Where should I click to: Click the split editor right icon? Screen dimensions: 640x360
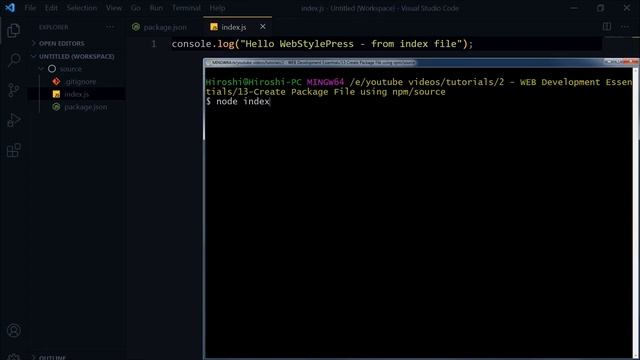point(607,27)
